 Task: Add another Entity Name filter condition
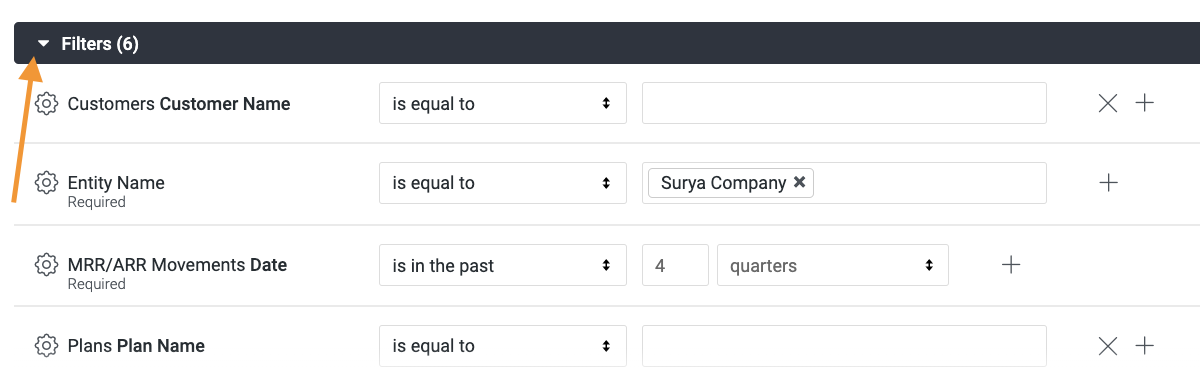click(x=1108, y=183)
